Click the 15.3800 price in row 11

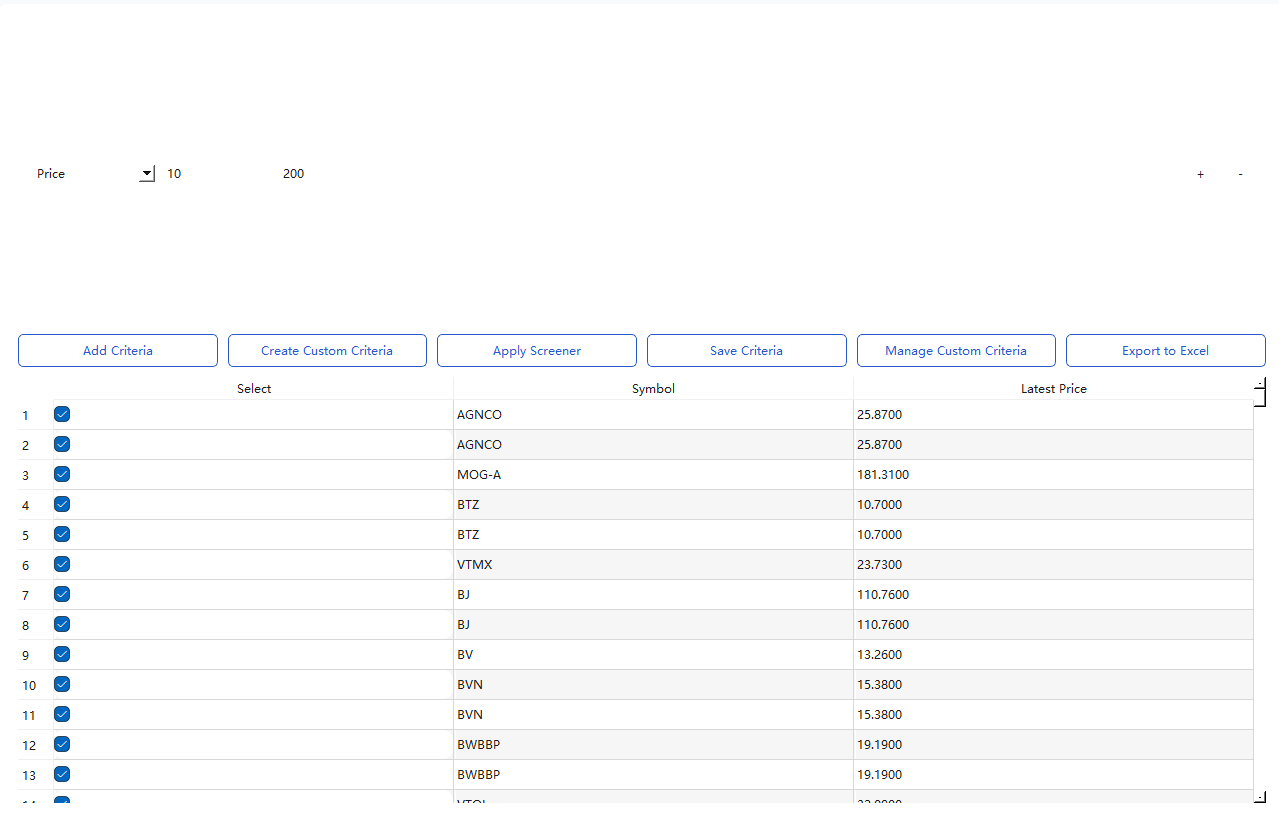(x=1053, y=715)
